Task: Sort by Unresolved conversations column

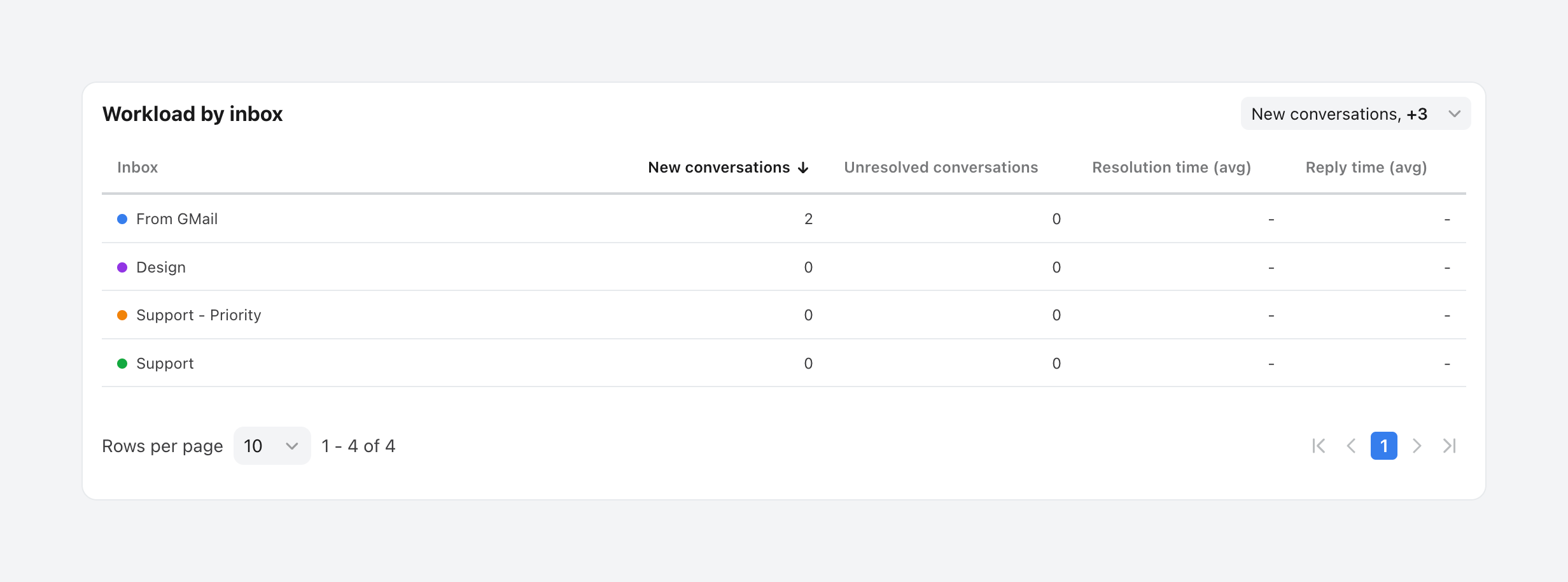Action: pos(941,167)
